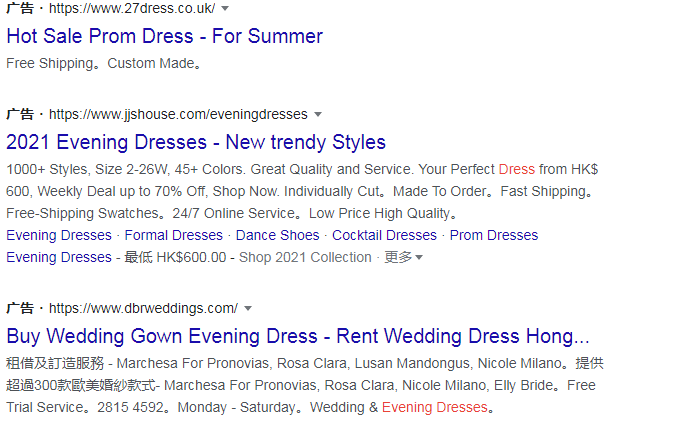679x427 pixels.
Task: Expand the arrow next to jjshouse.com URL
Action: tap(318, 114)
